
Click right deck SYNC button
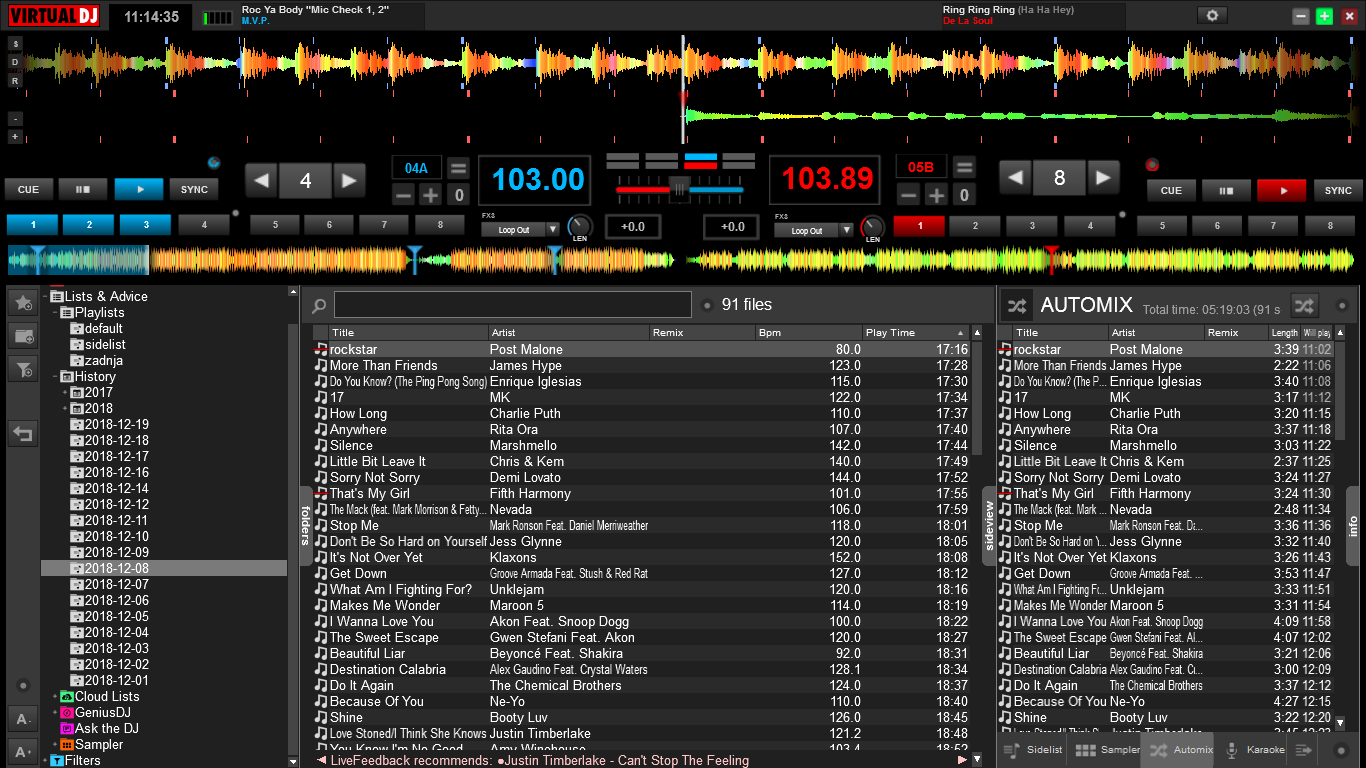click(x=1338, y=190)
